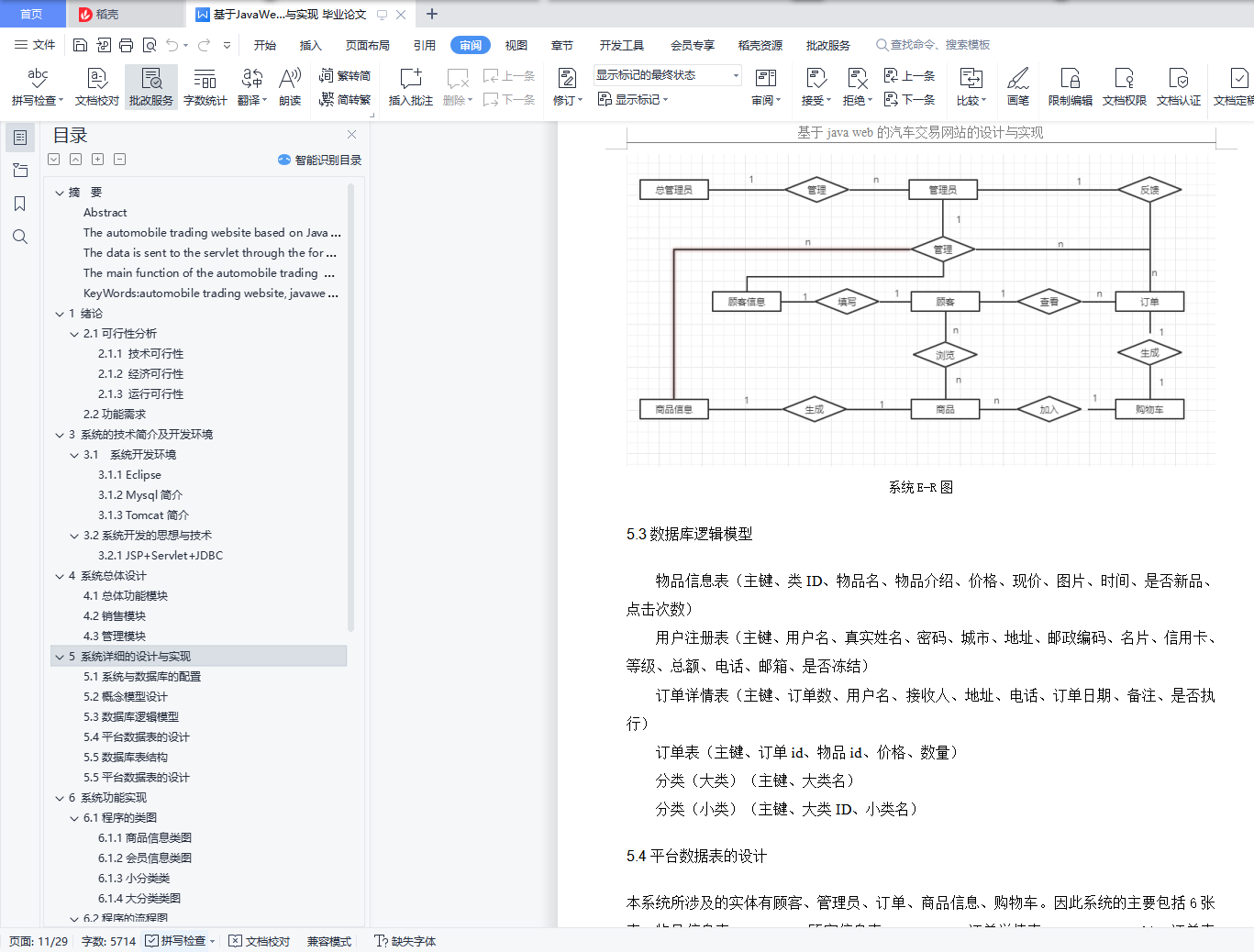Select the 画笔 pen tool
Screen dimensions: 1254x952
pyautogui.click(x=1018, y=87)
